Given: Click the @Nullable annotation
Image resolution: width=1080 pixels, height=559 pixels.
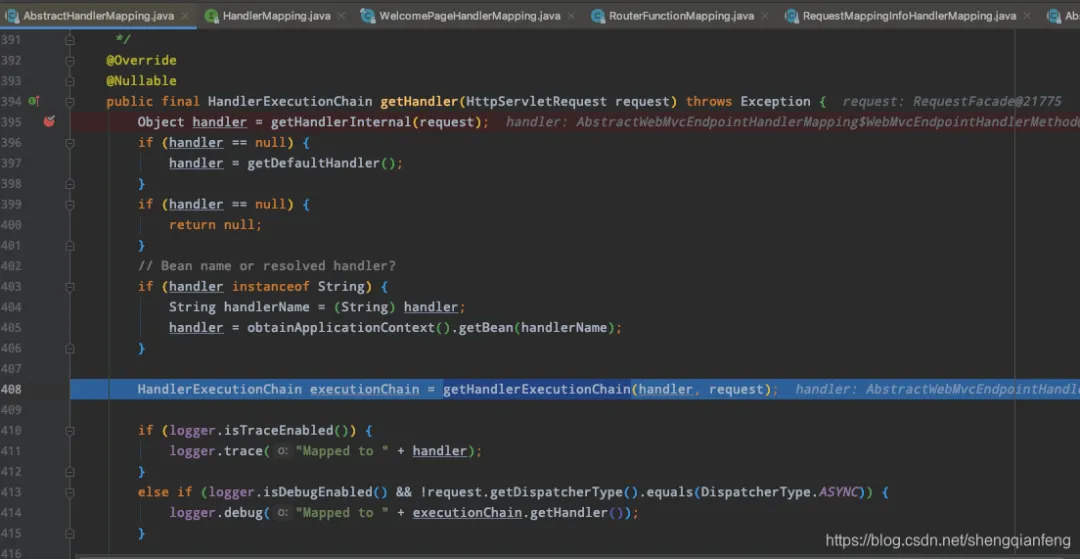Looking at the screenshot, I should [x=141, y=81].
